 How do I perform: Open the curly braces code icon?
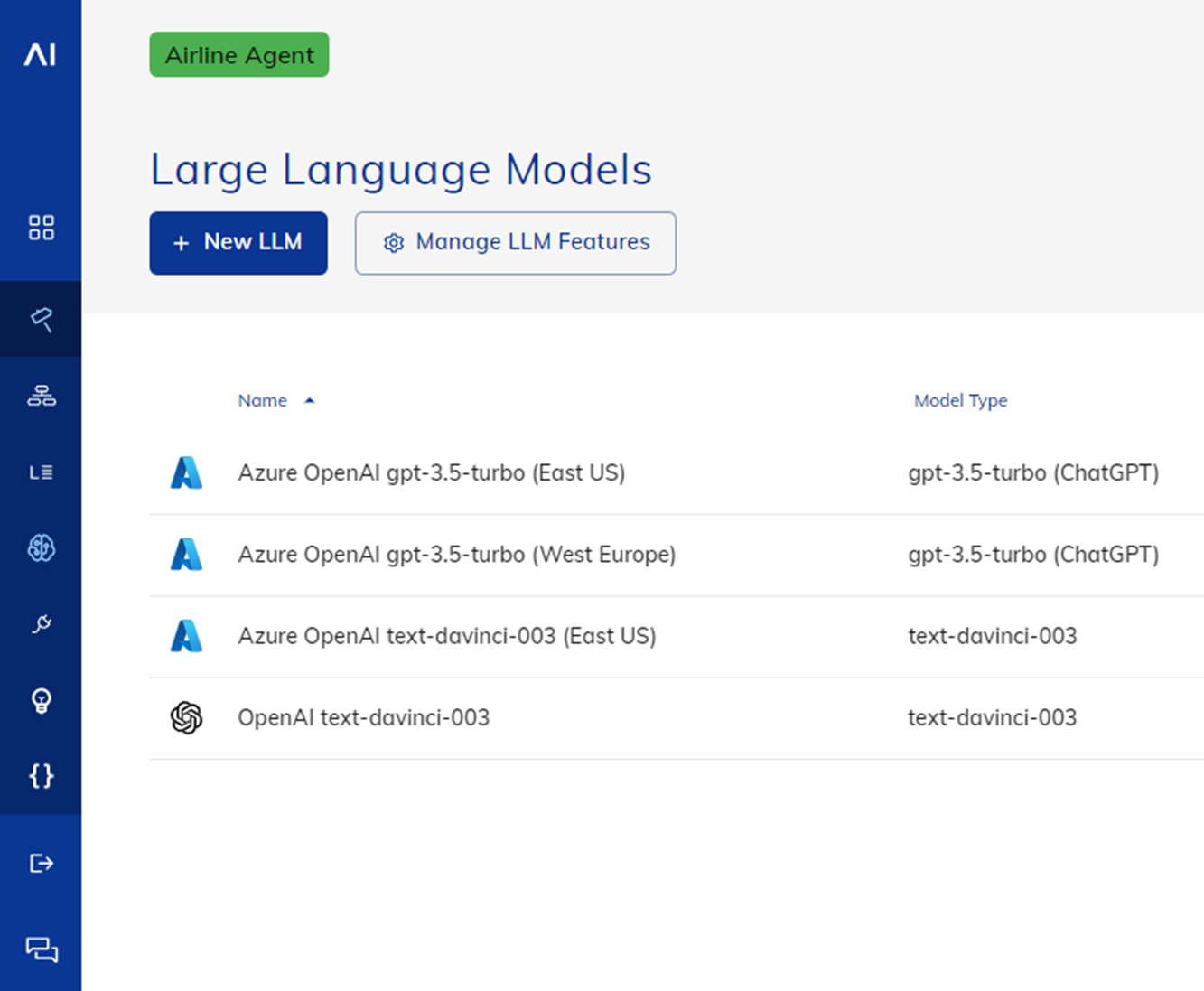click(41, 776)
